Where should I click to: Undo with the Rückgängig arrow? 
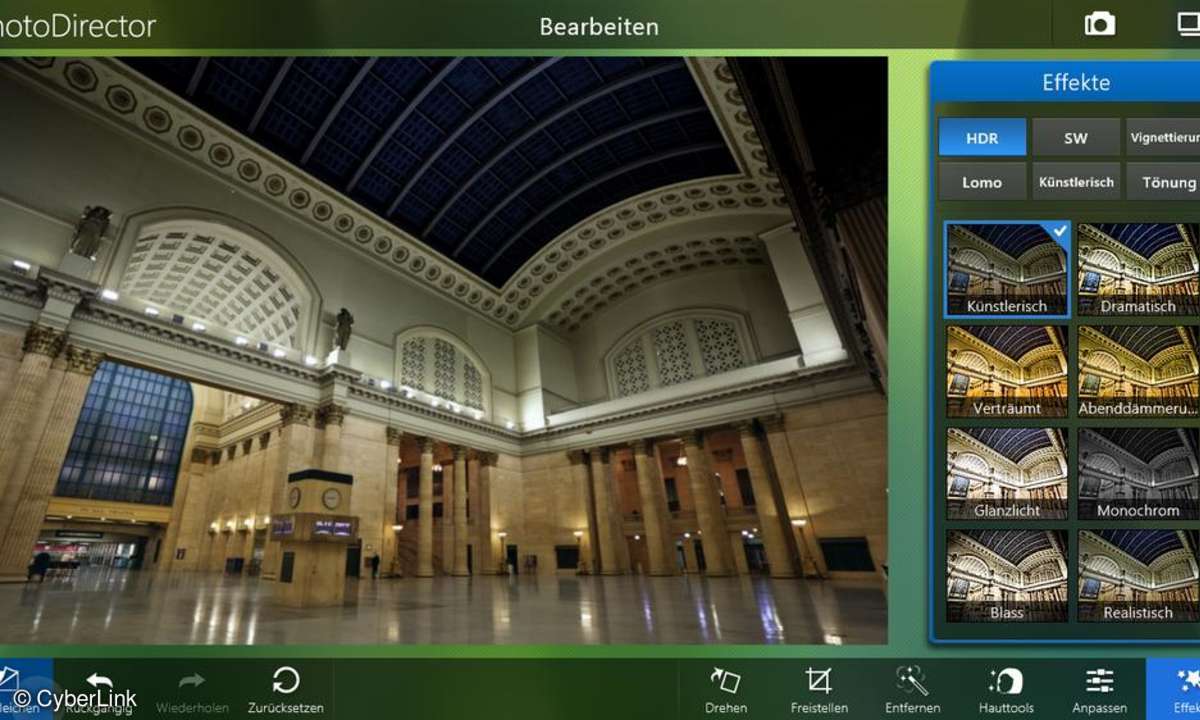[x=99, y=682]
